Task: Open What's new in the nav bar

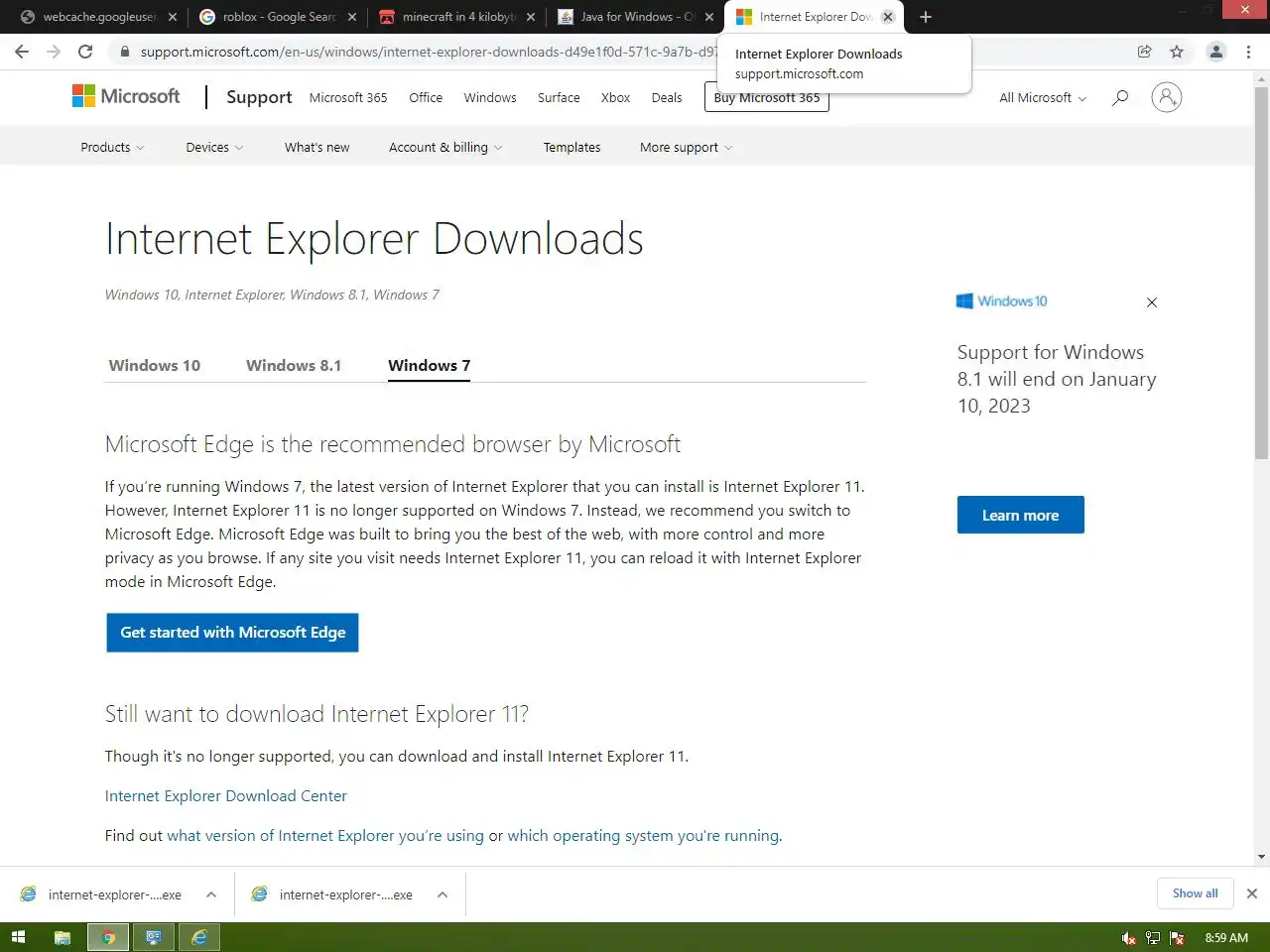Action: tap(317, 147)
